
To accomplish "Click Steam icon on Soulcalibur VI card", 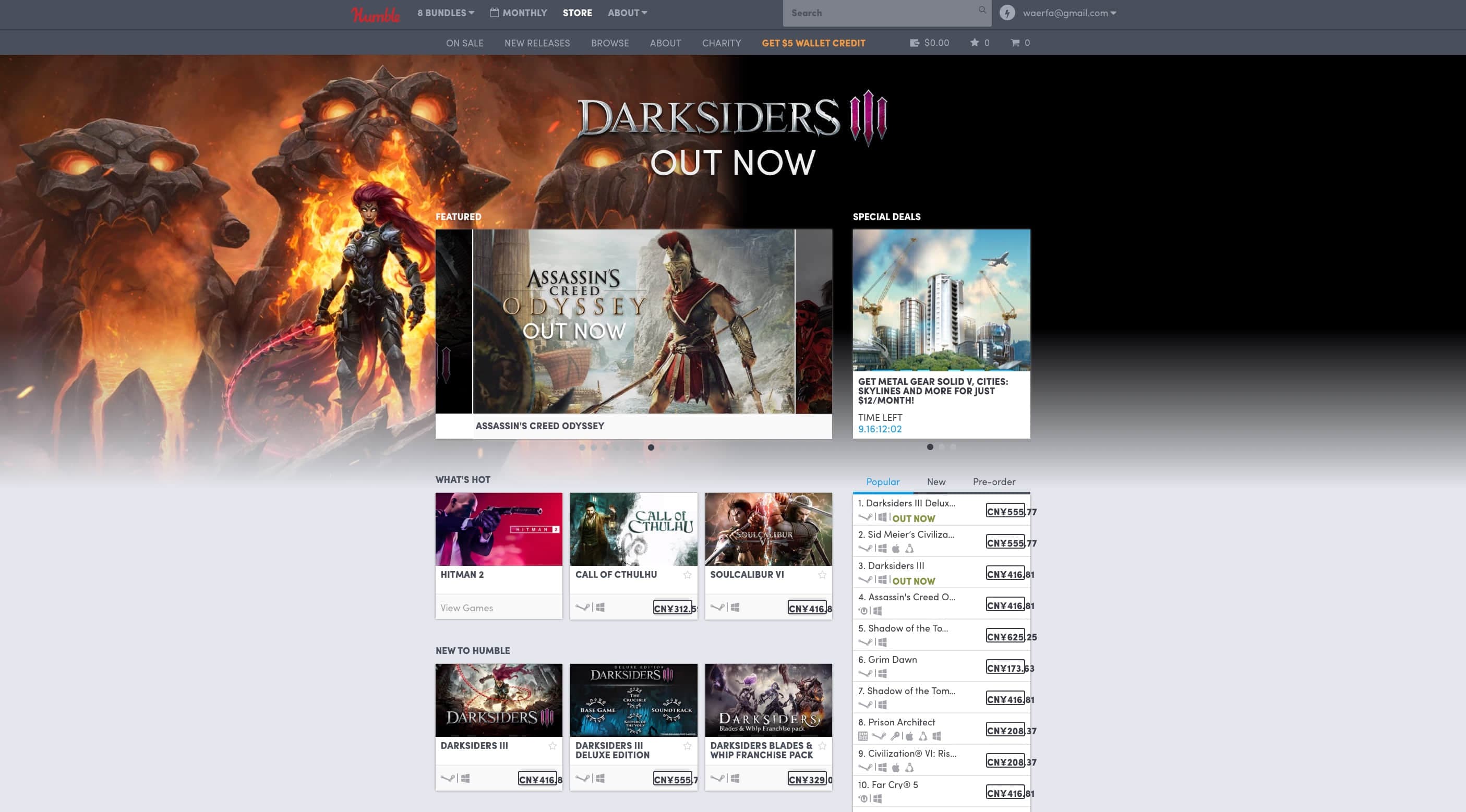I will (x=717, y=607).
